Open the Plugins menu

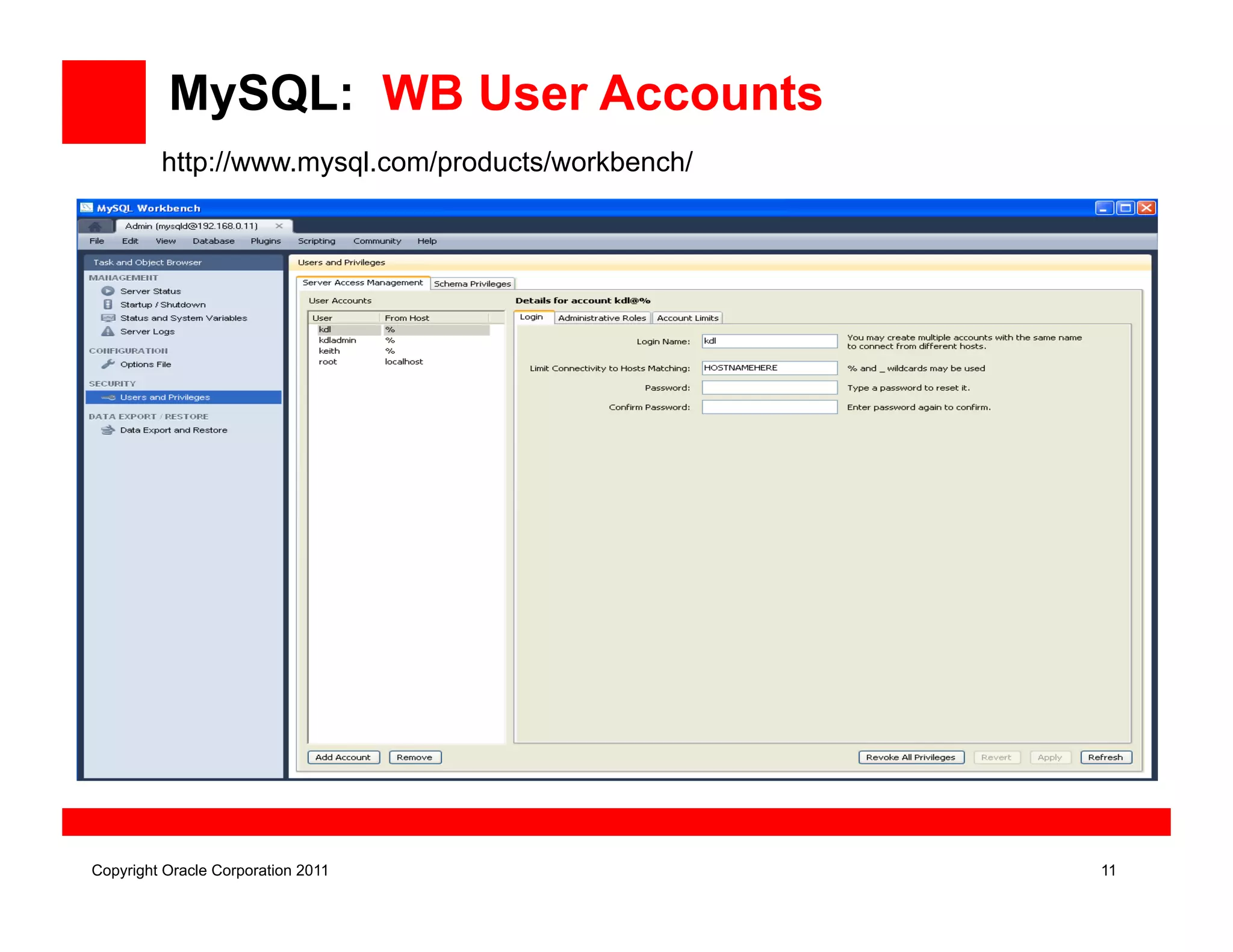tap(266, 241)
